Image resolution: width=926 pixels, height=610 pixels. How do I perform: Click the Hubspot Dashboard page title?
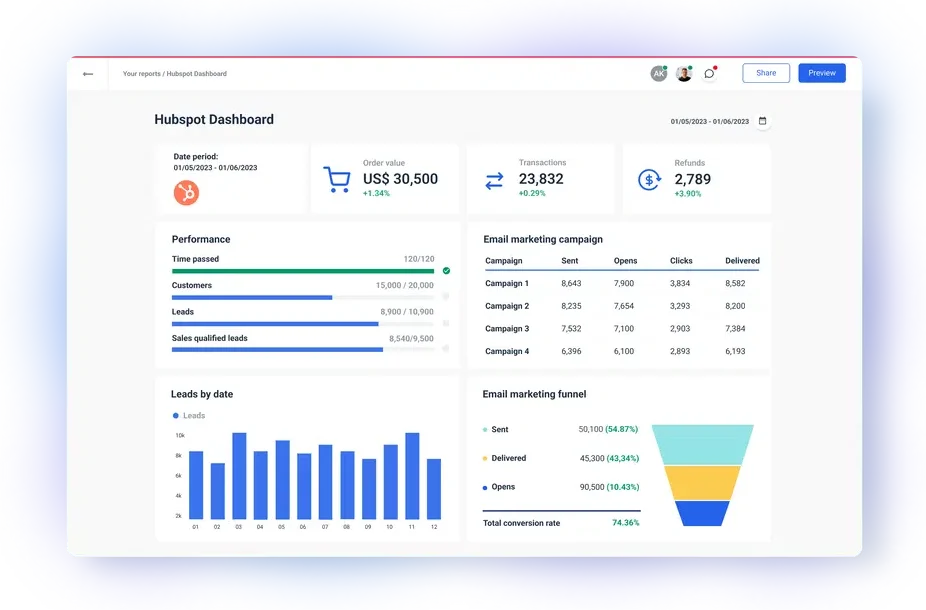point(214,119)
